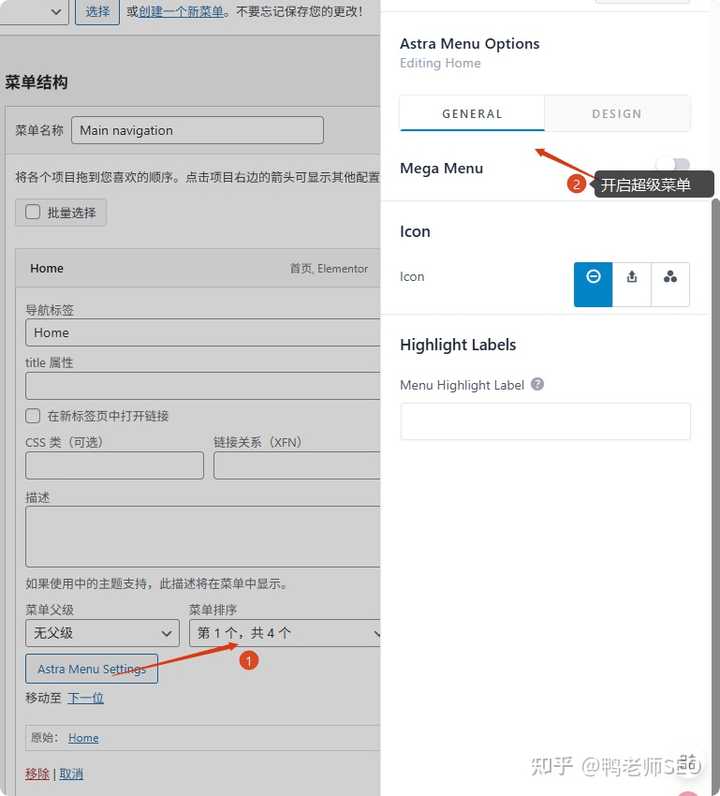The image size is (720, 796).
Task: Switch to the DESIGN tab
Action: click(617, 114)
